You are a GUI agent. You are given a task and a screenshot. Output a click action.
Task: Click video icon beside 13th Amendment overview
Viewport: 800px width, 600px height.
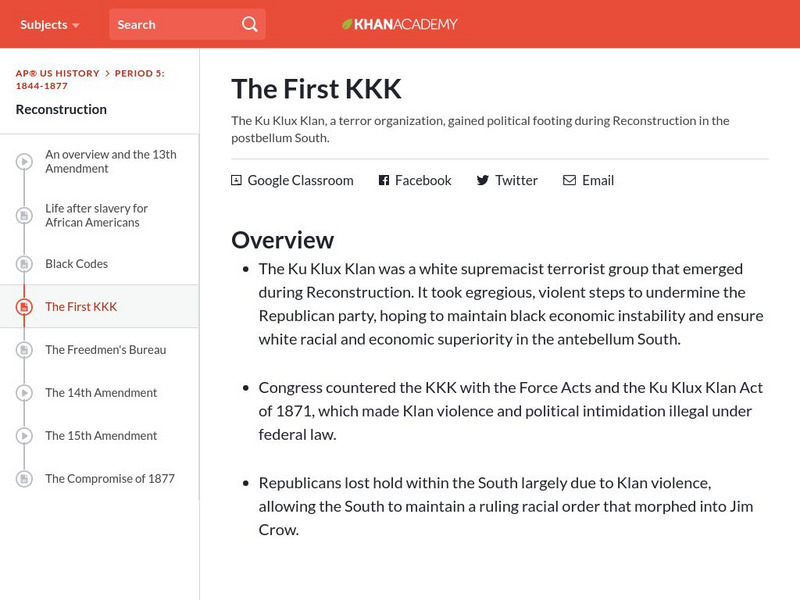pyautogui.click(x=24, y=162)
